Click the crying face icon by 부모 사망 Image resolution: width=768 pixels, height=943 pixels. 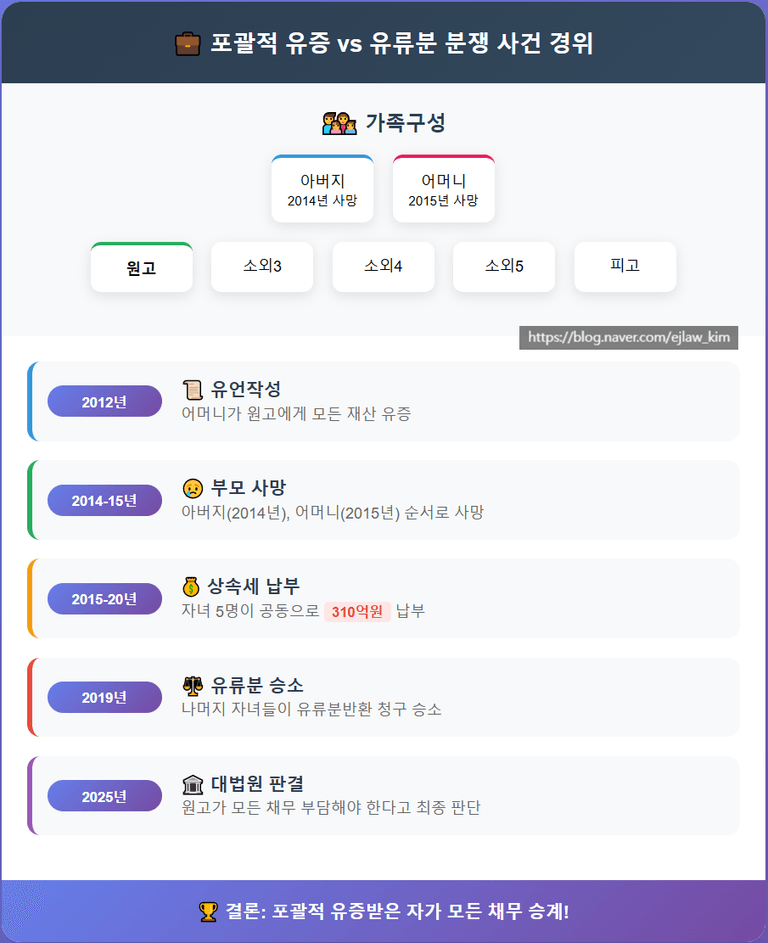pyautogui.click(x=193, y=488)
